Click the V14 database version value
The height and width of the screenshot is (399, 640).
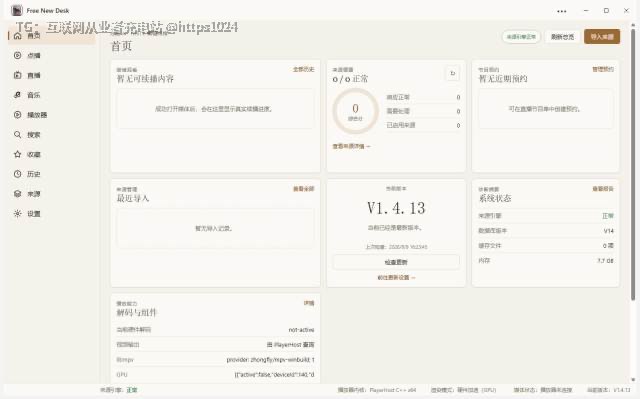pyautogui.click(x=608, y=231)
